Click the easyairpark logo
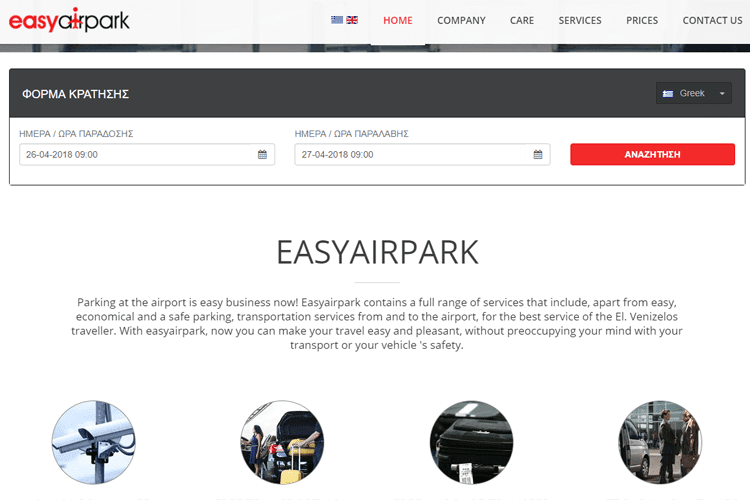This screenshot has width=750, height=500. 69,20
